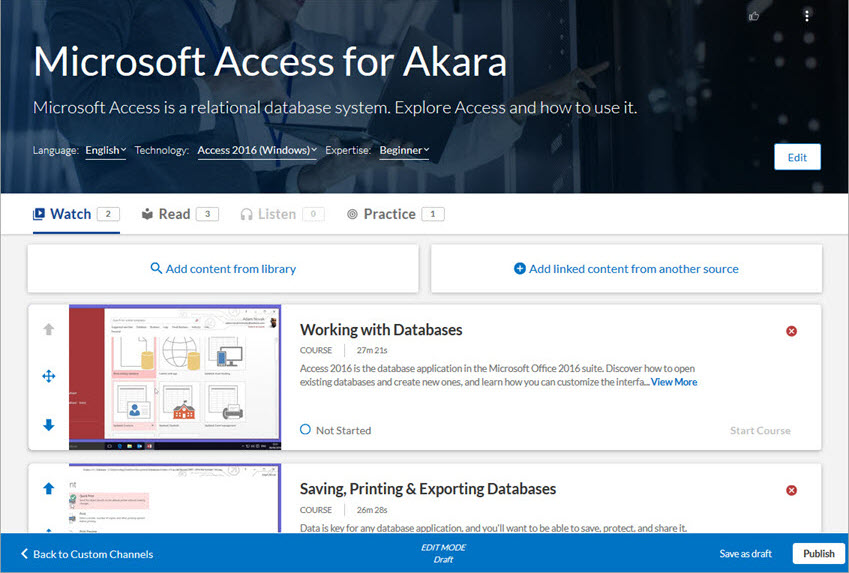This screenshot has height=573, width=849.
Task: Click Save as draft
Action: click(x=745, y=554)
